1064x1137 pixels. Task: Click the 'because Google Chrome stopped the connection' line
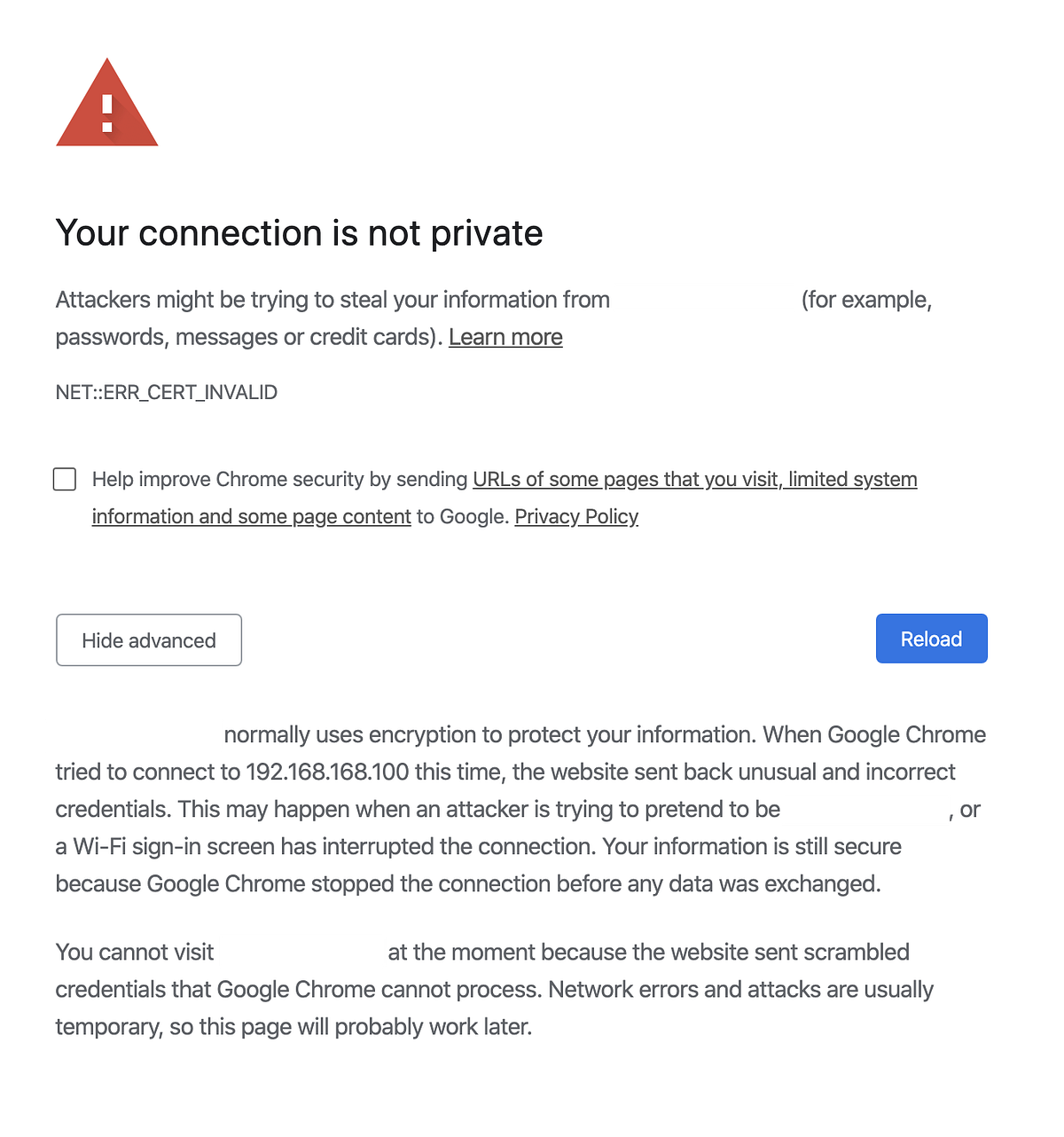click(x=468, y=883)
